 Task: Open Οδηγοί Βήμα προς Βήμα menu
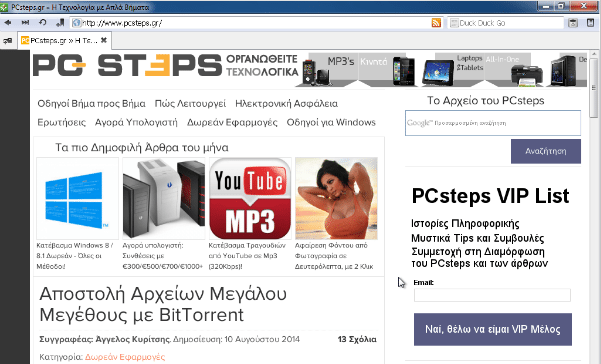[x=91, y=103]
